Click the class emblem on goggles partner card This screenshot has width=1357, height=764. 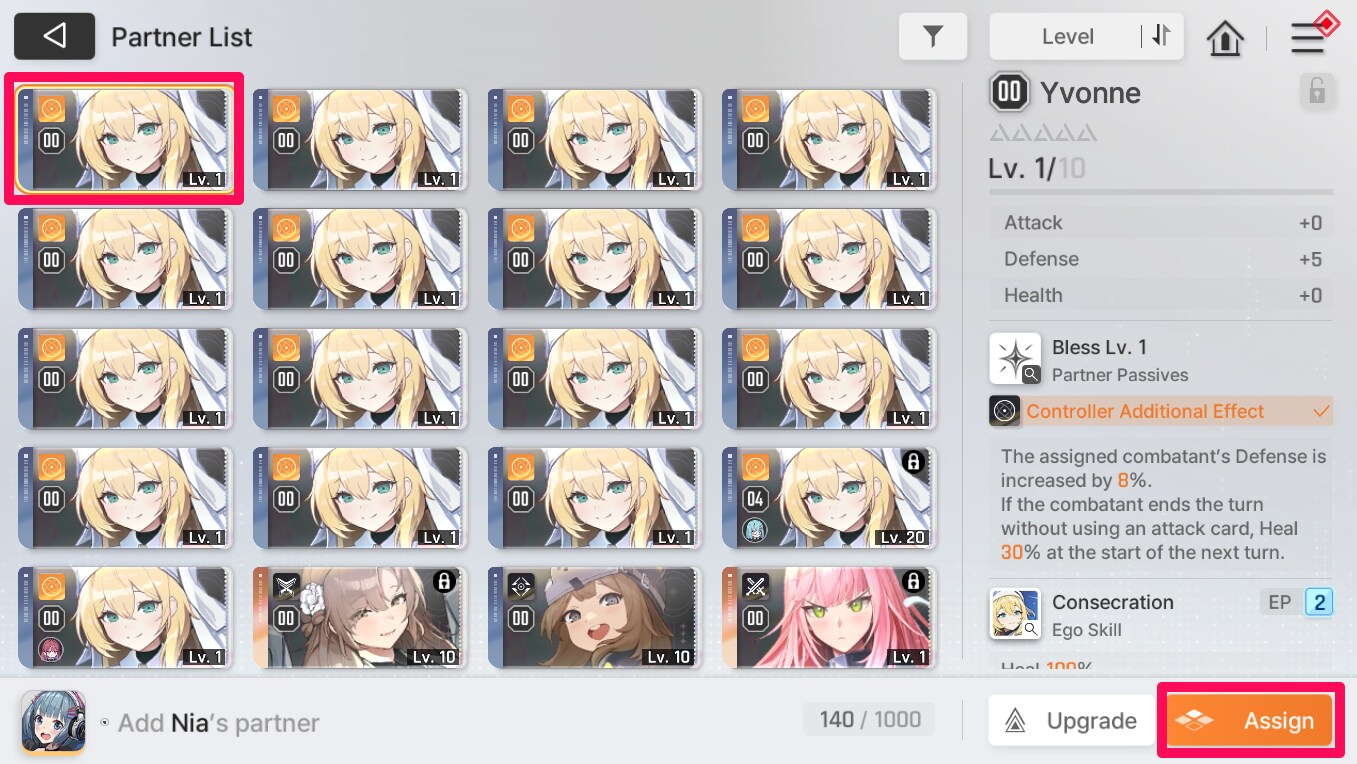point(520,587)
